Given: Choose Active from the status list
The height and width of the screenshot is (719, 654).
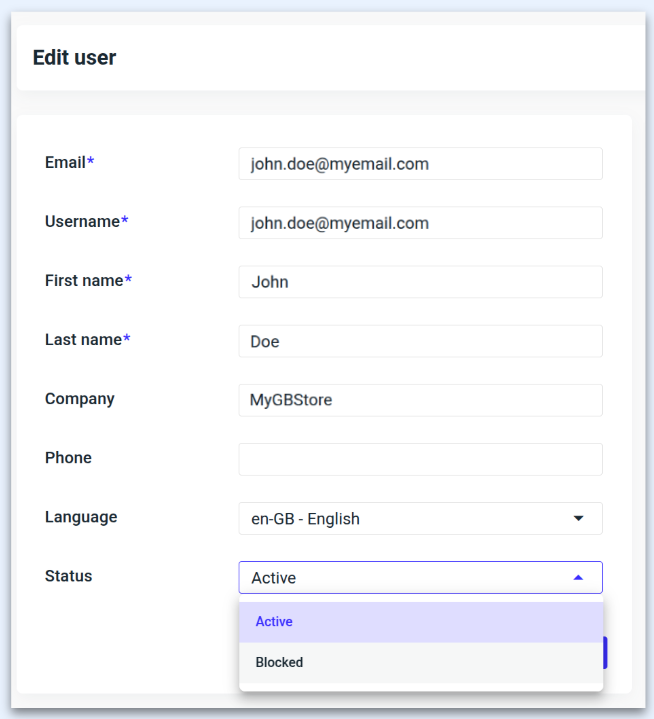Looking at the screenshot, I should click(x=274, y=621).
